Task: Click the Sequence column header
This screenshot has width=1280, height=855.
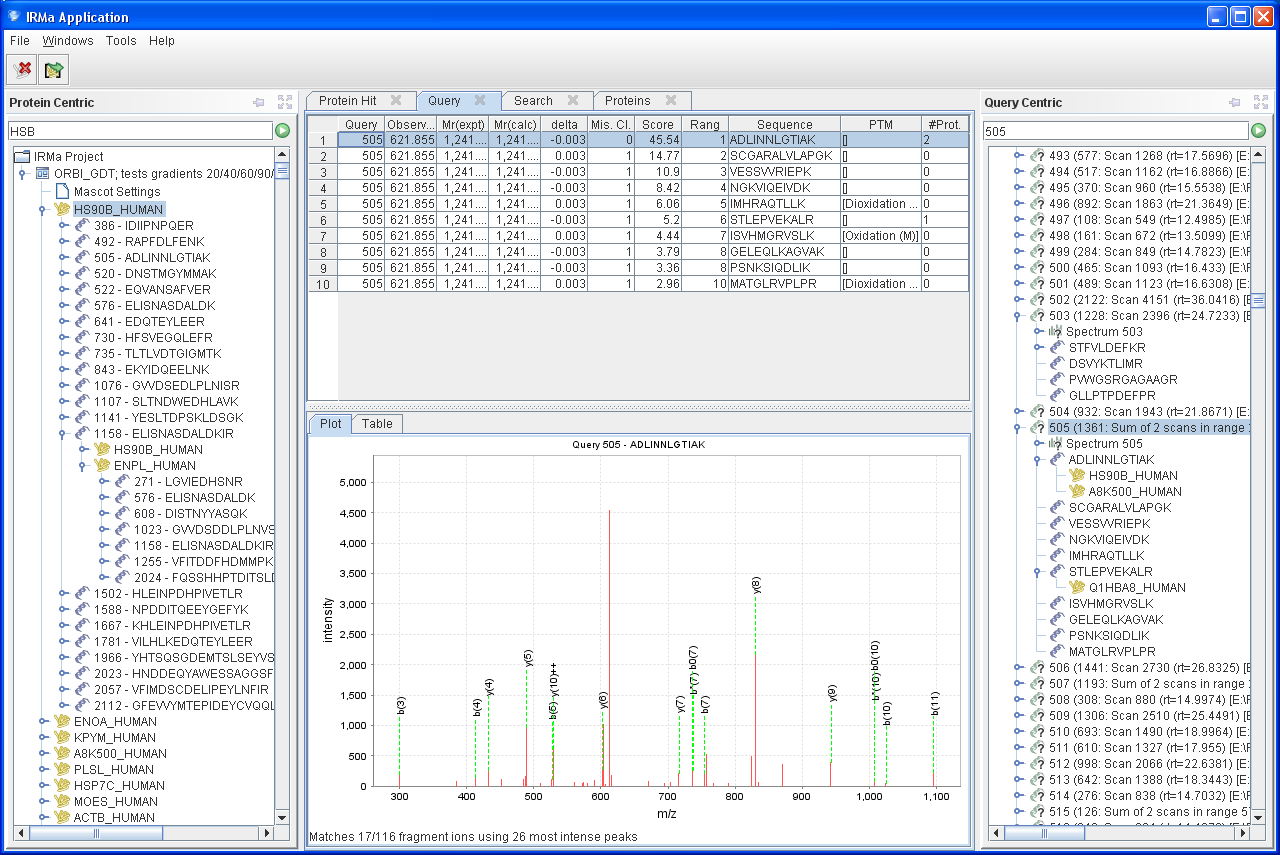Action: [784, 124]
